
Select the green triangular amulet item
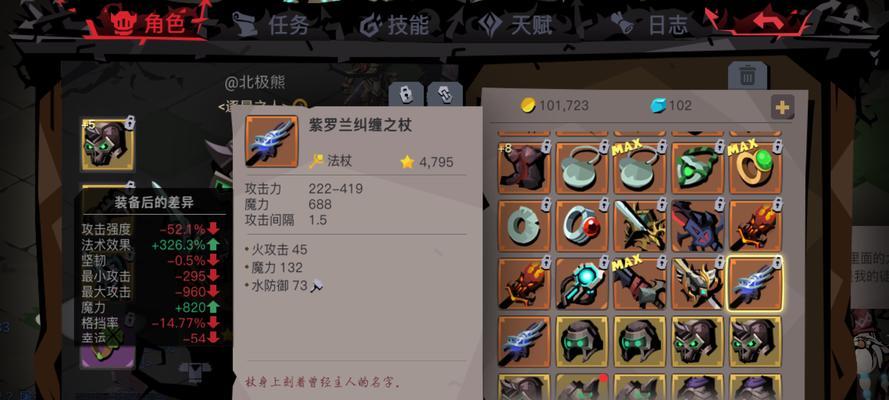tap(697, 168)
